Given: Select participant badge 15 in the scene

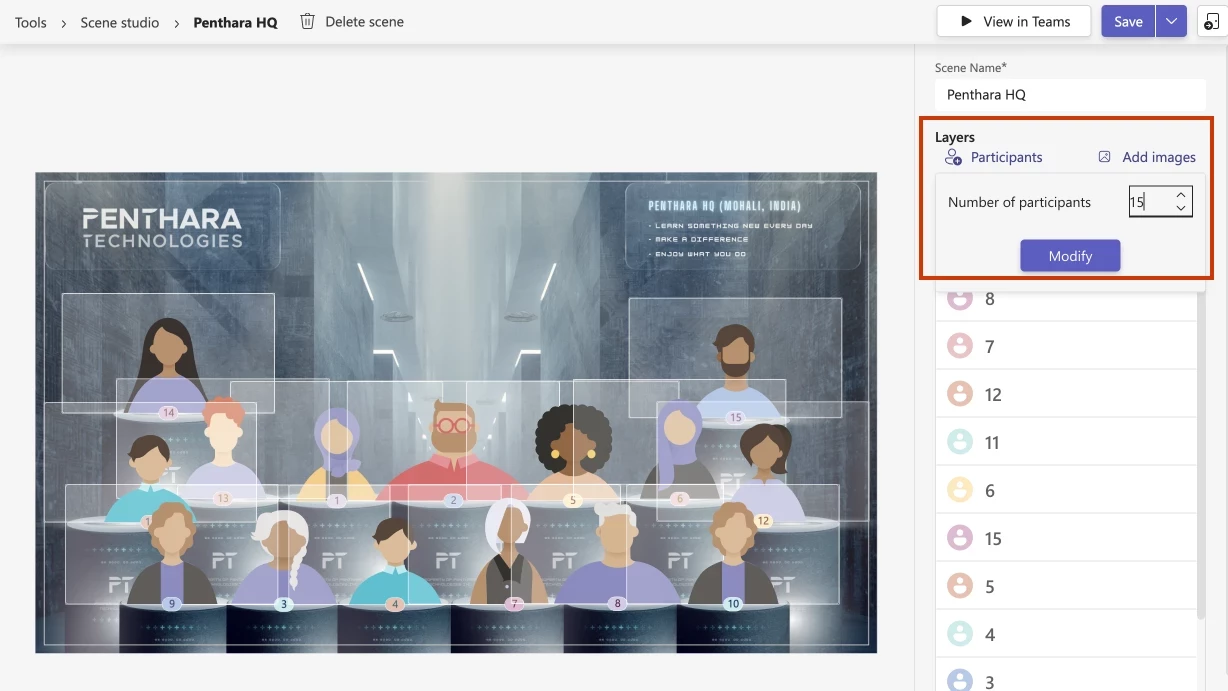Looking at the screenshot, I should click(x=736, y=418).
